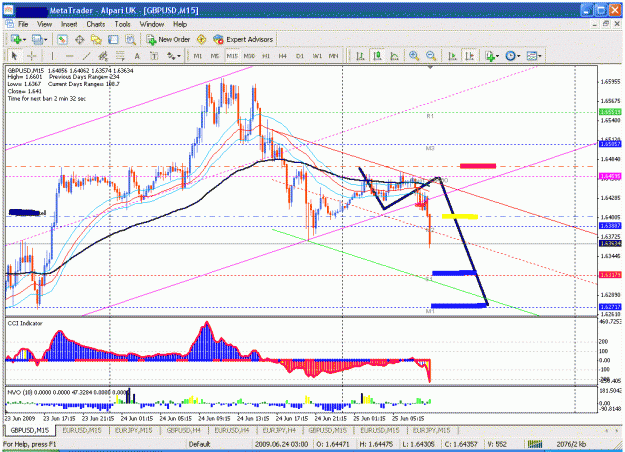This screenshot has width=625, height=452.
Task: Click the Expert Advisors button
Action: point(243,39)
